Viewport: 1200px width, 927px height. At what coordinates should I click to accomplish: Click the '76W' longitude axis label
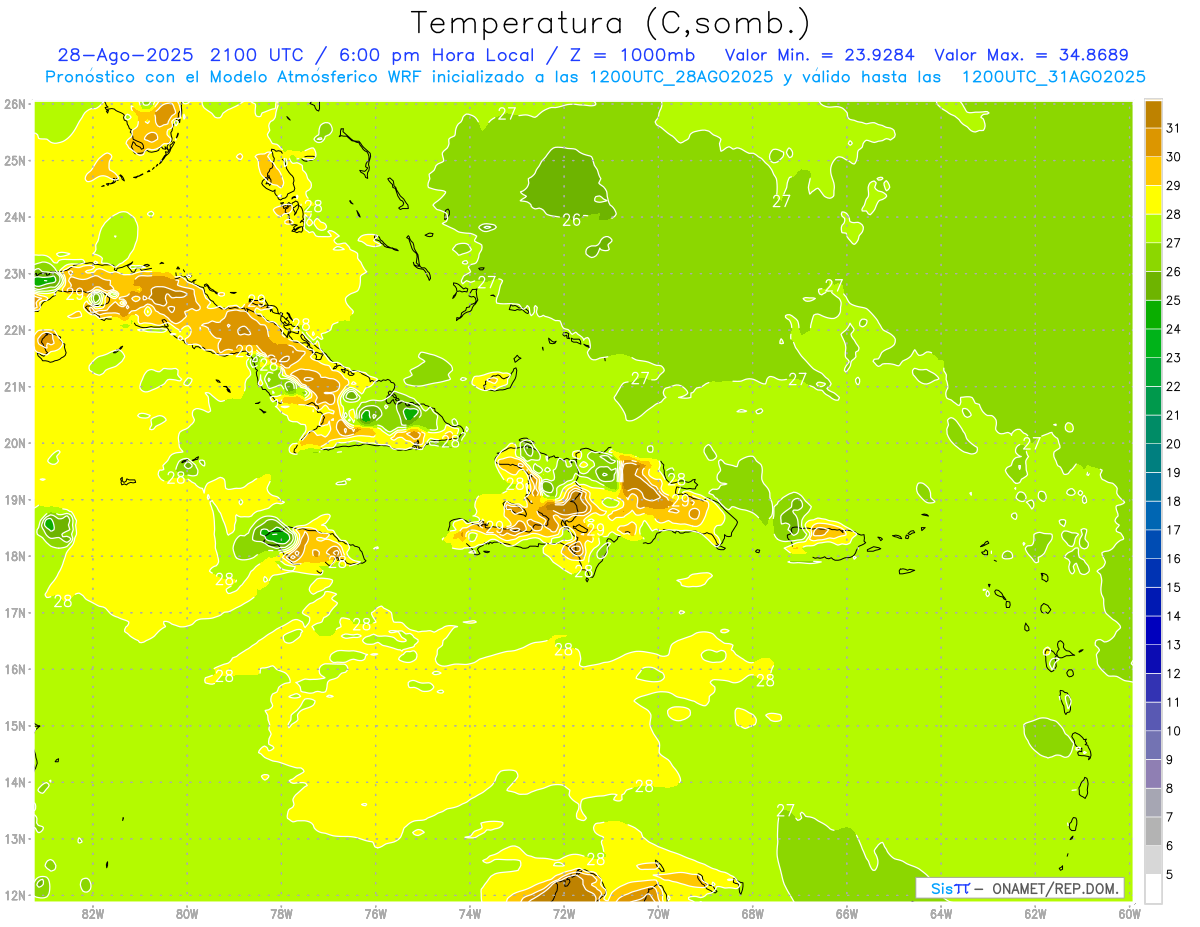pos(375,913)
